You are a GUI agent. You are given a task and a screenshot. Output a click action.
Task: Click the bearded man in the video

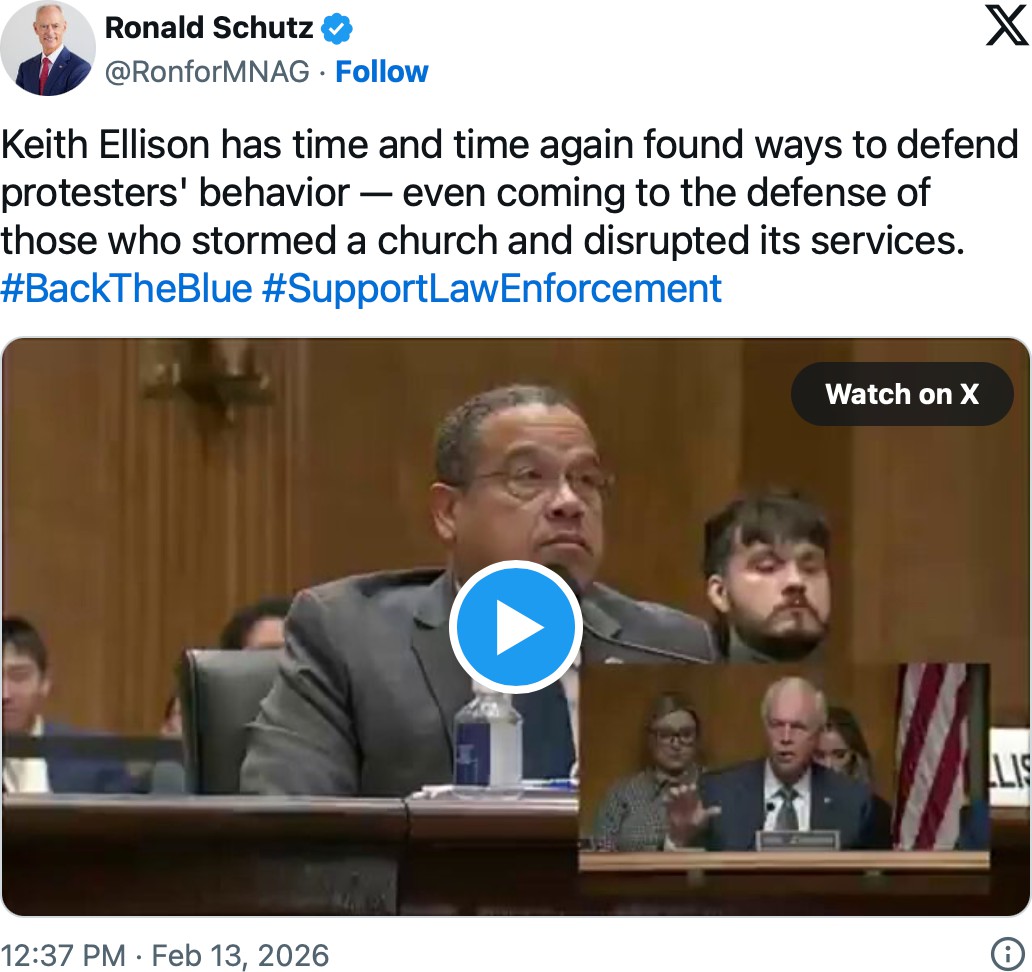(x=769, y=580)
